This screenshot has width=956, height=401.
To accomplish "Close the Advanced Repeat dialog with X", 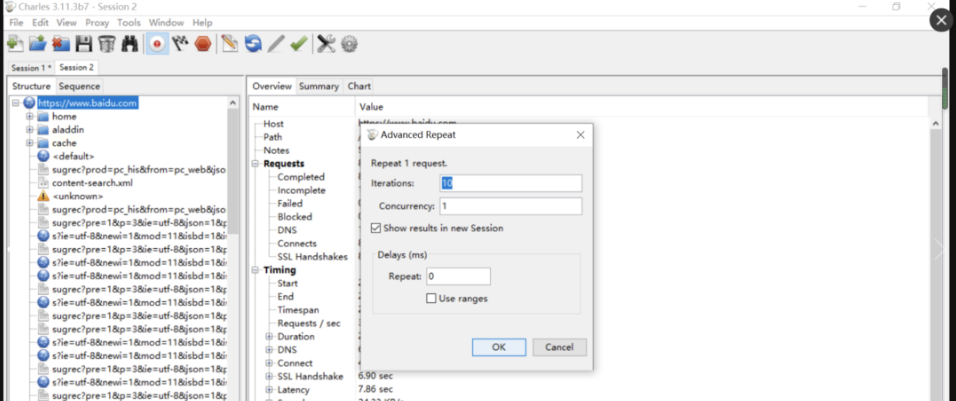I will [580, 135].
